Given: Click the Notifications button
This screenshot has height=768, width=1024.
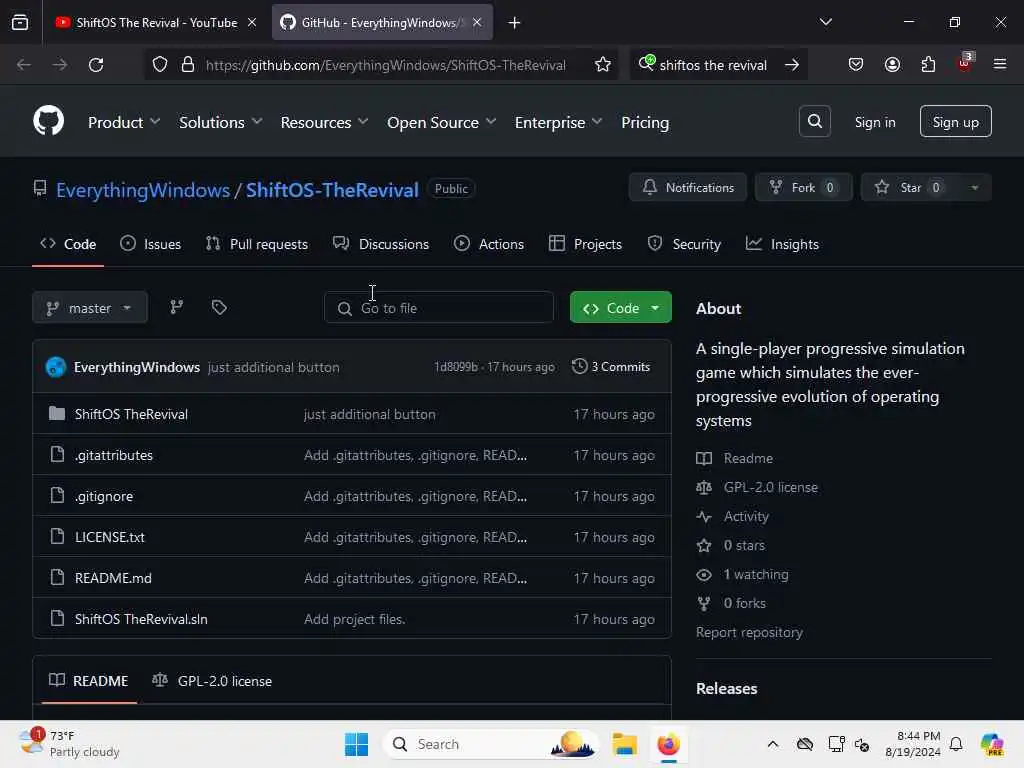Looking at the screenshot, I should (688, 187).
